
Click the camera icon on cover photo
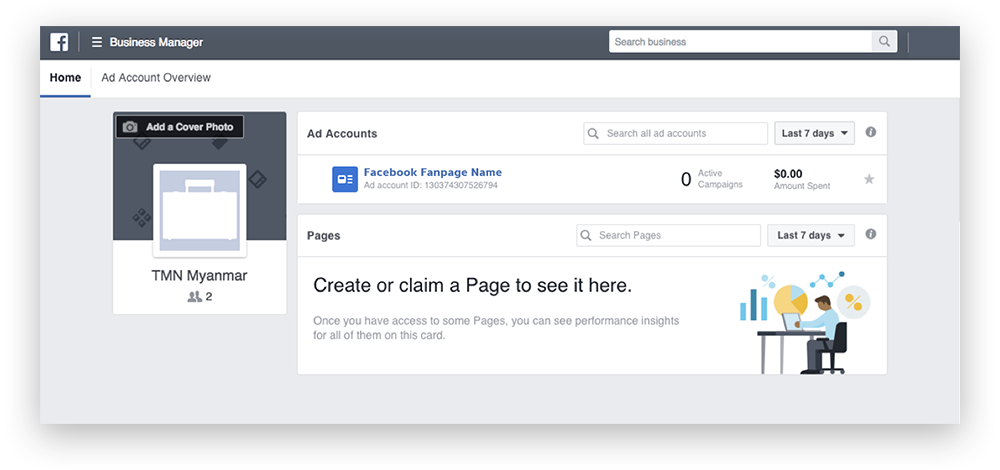(130, 127)
